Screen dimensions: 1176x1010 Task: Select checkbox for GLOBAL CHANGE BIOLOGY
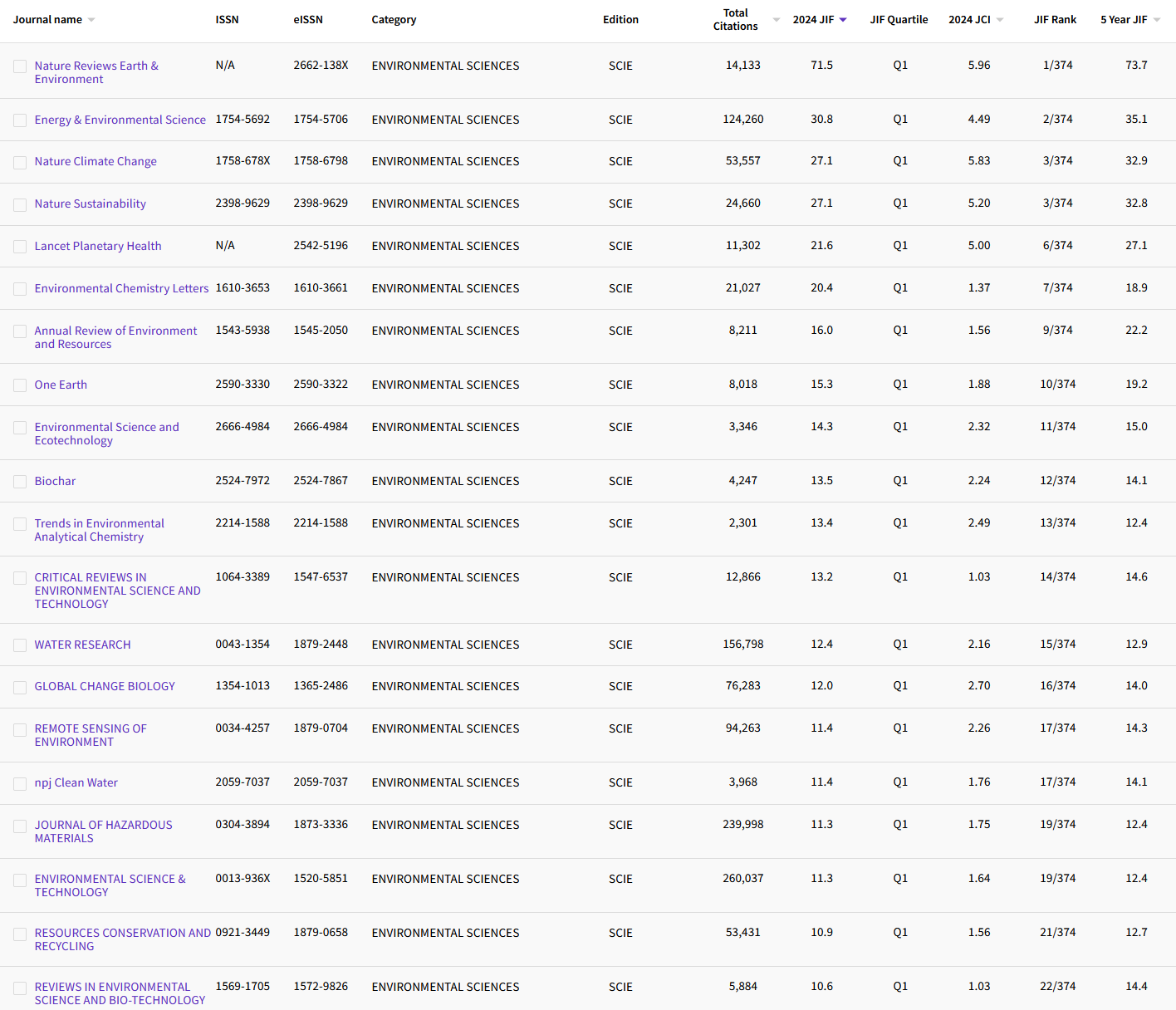pyautogui.click(x=20, y=687)
